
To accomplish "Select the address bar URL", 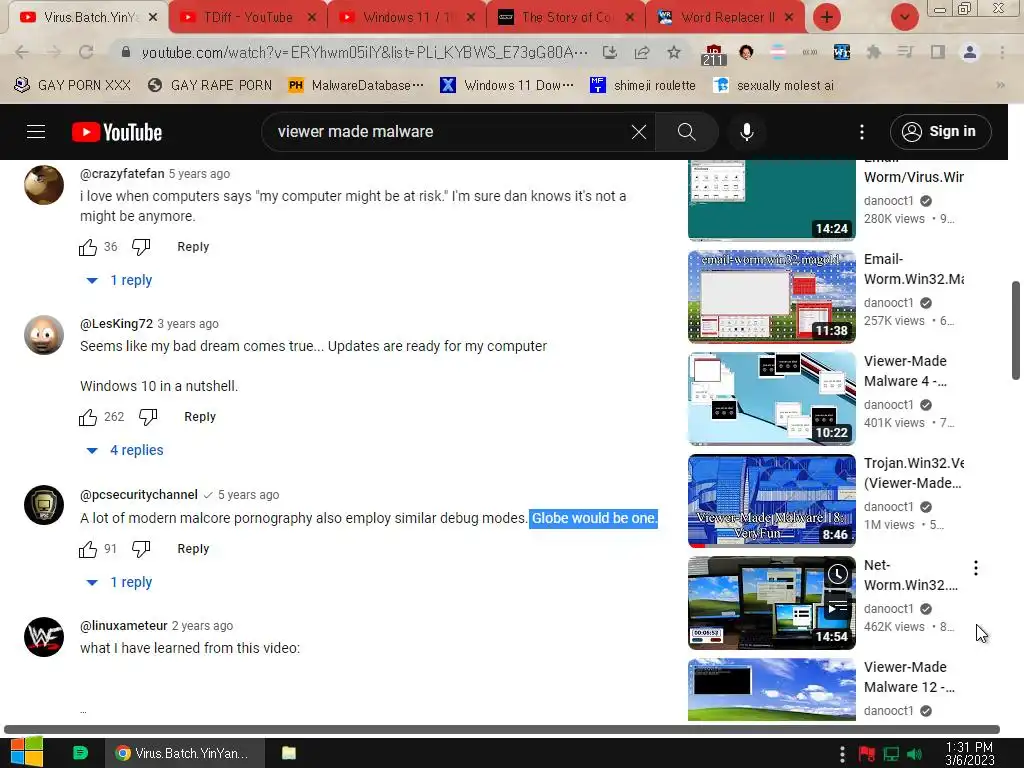I will tap(364, 52).
